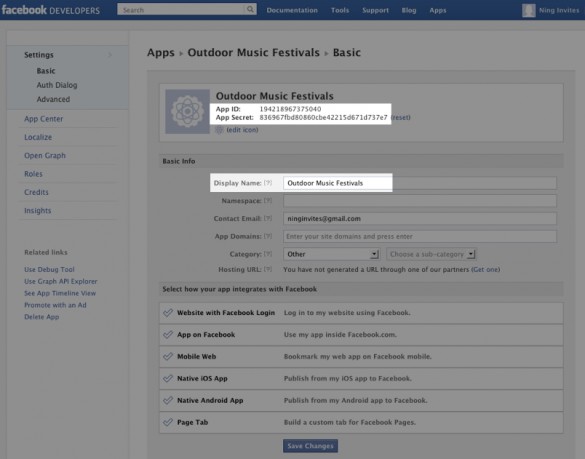Image resolution: width=585 pixels, height=459 pixels.
Task: Click the Hosting URL help question mark
Action: pos(268,269)
